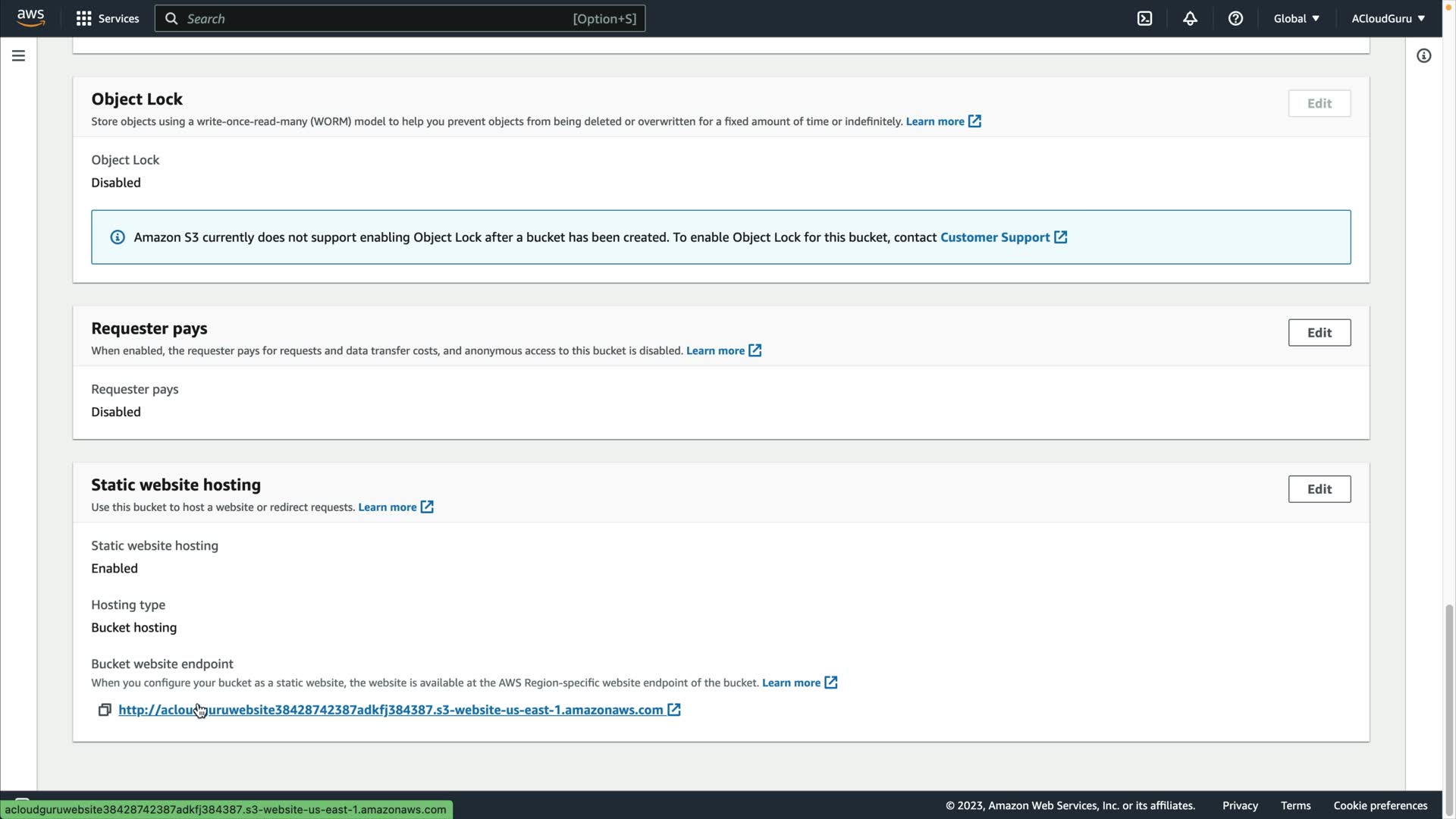This screenshot has width=1456, height=819.
Task: Copy the bucket website endpoint URL
Action: coord(105,710)
